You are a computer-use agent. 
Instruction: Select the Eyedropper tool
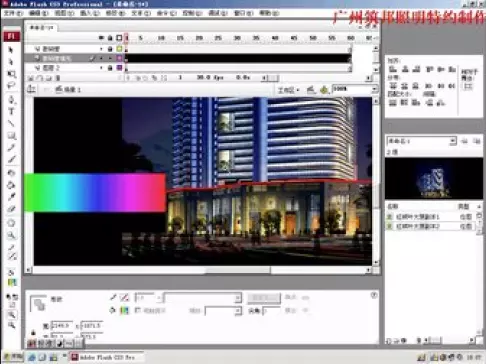pos(11,197)
